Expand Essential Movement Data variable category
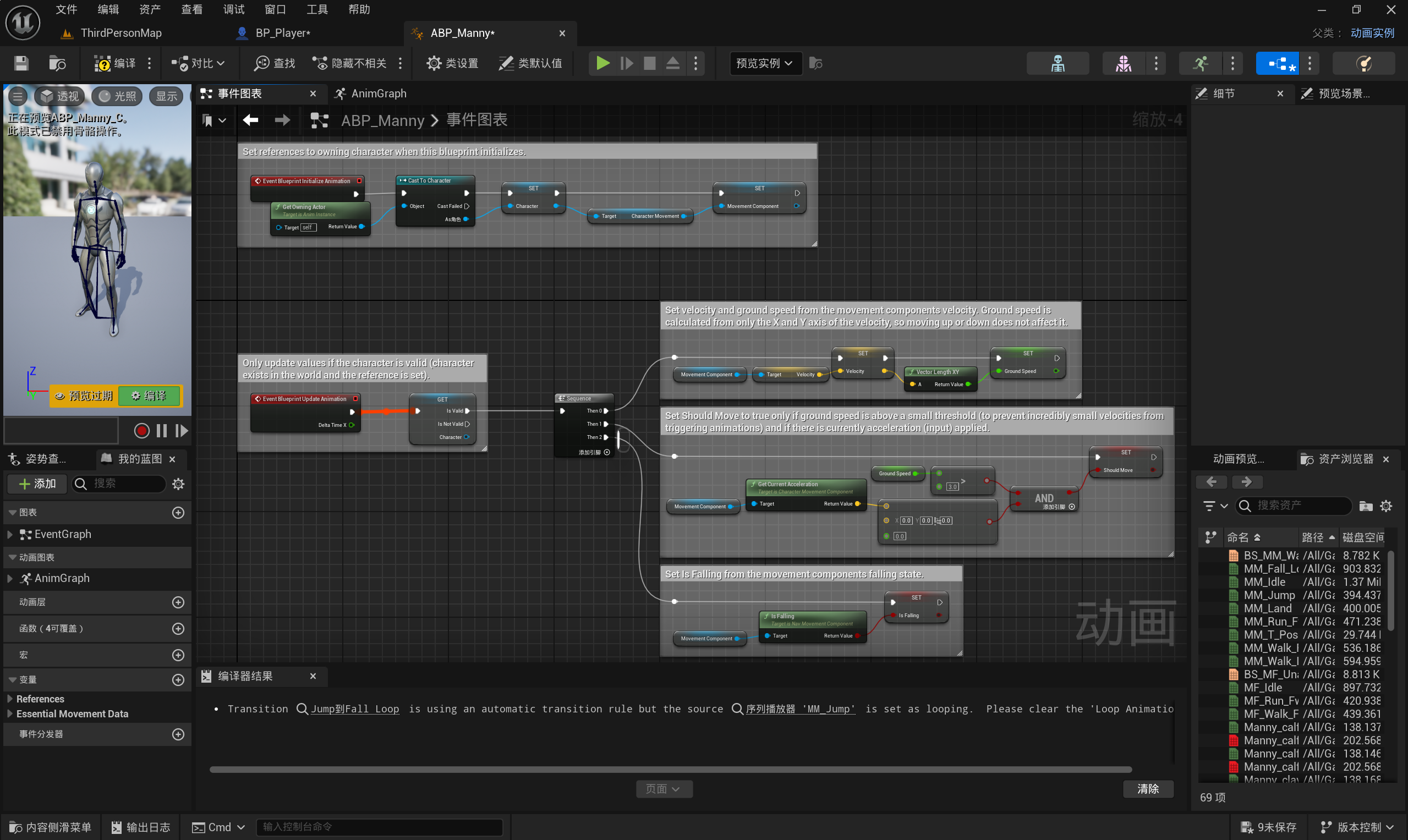This screenshot has height=840, width=1408. point(9,714)
